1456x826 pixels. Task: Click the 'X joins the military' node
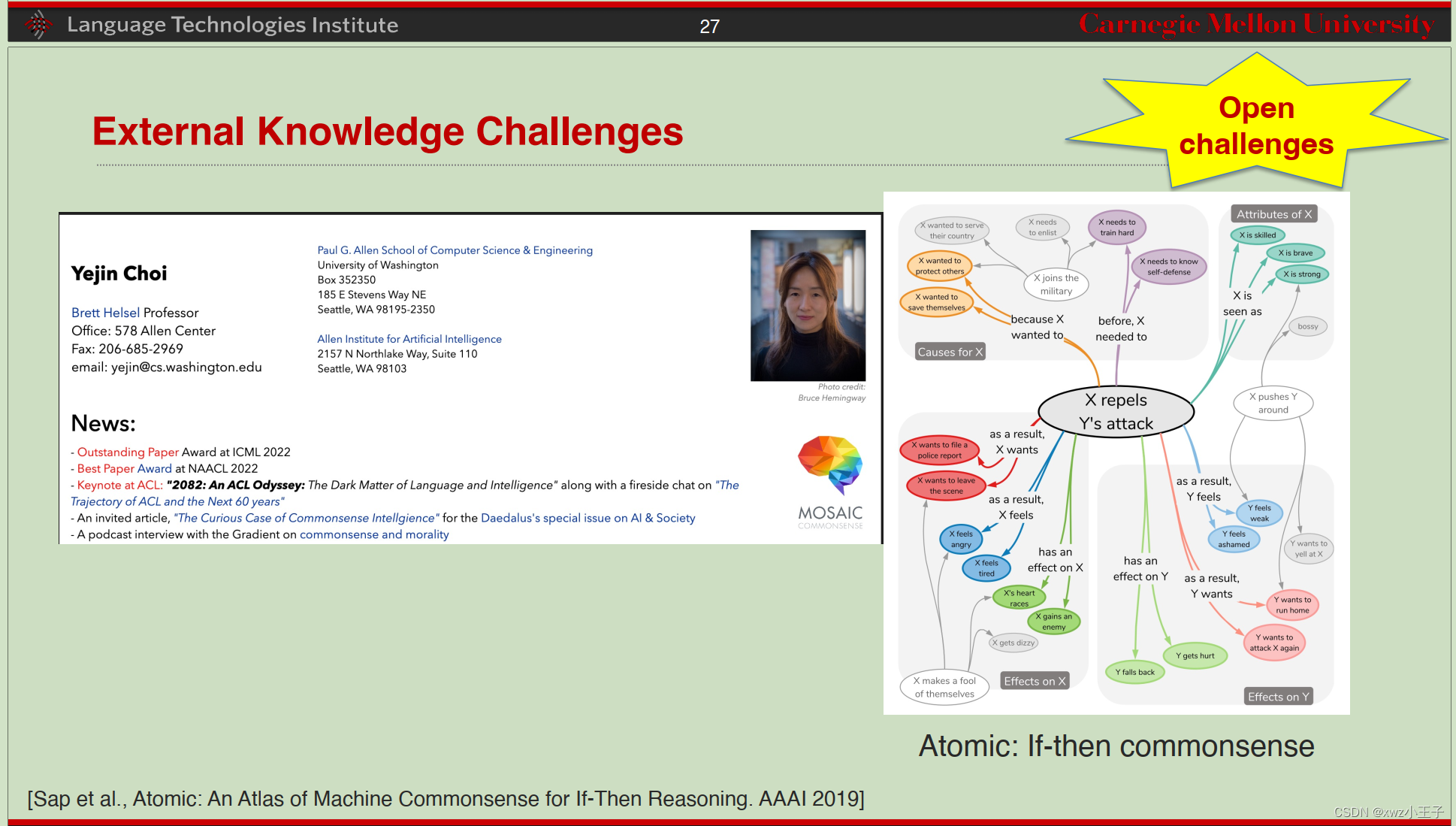tap(1056, 285)
